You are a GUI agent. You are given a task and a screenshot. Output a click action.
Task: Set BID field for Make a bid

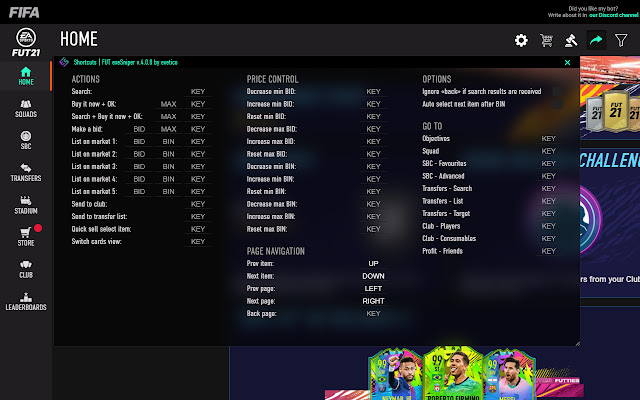coord(139,129)
